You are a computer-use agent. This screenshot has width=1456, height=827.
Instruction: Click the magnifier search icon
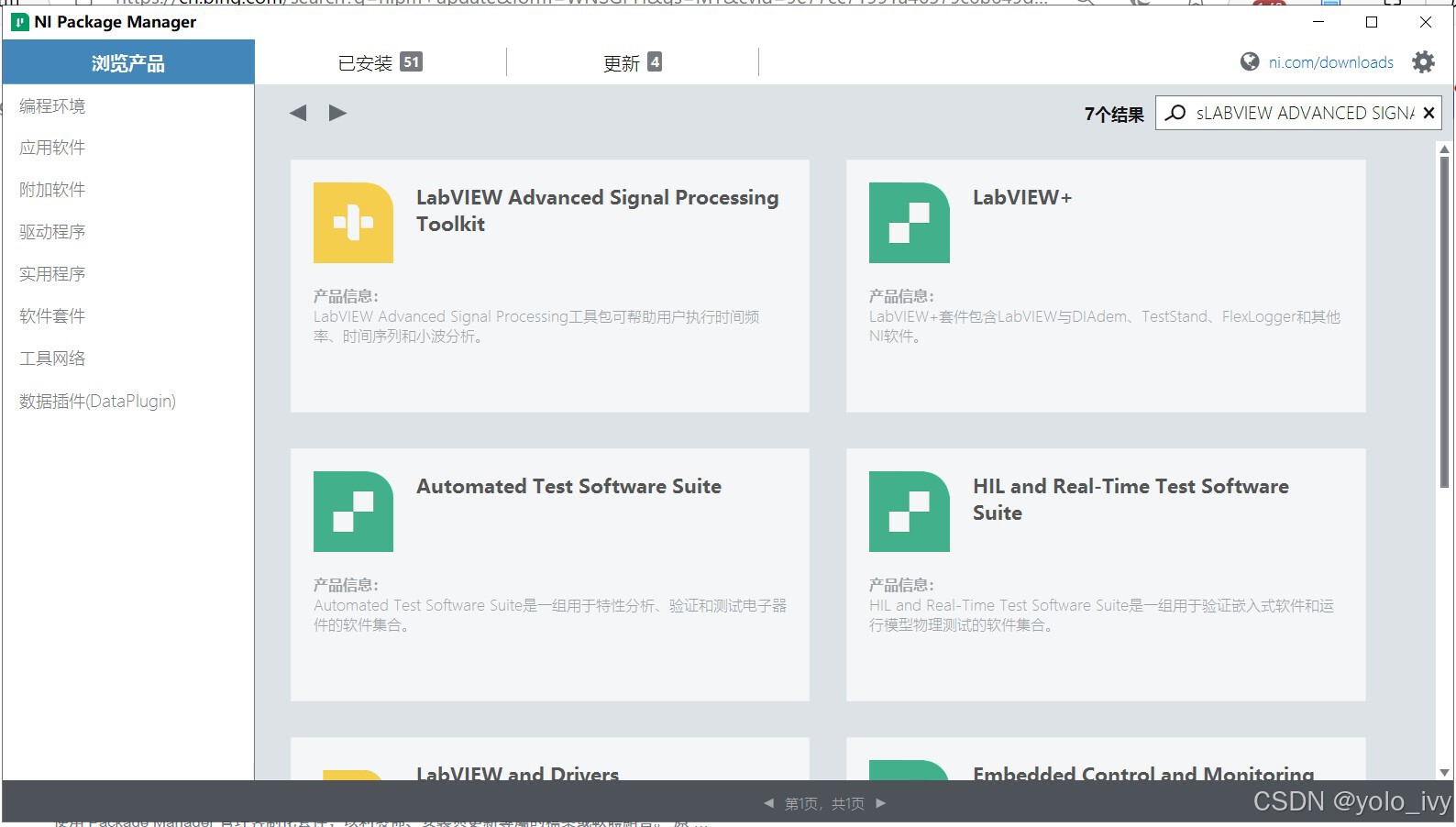pos(1175,113)
